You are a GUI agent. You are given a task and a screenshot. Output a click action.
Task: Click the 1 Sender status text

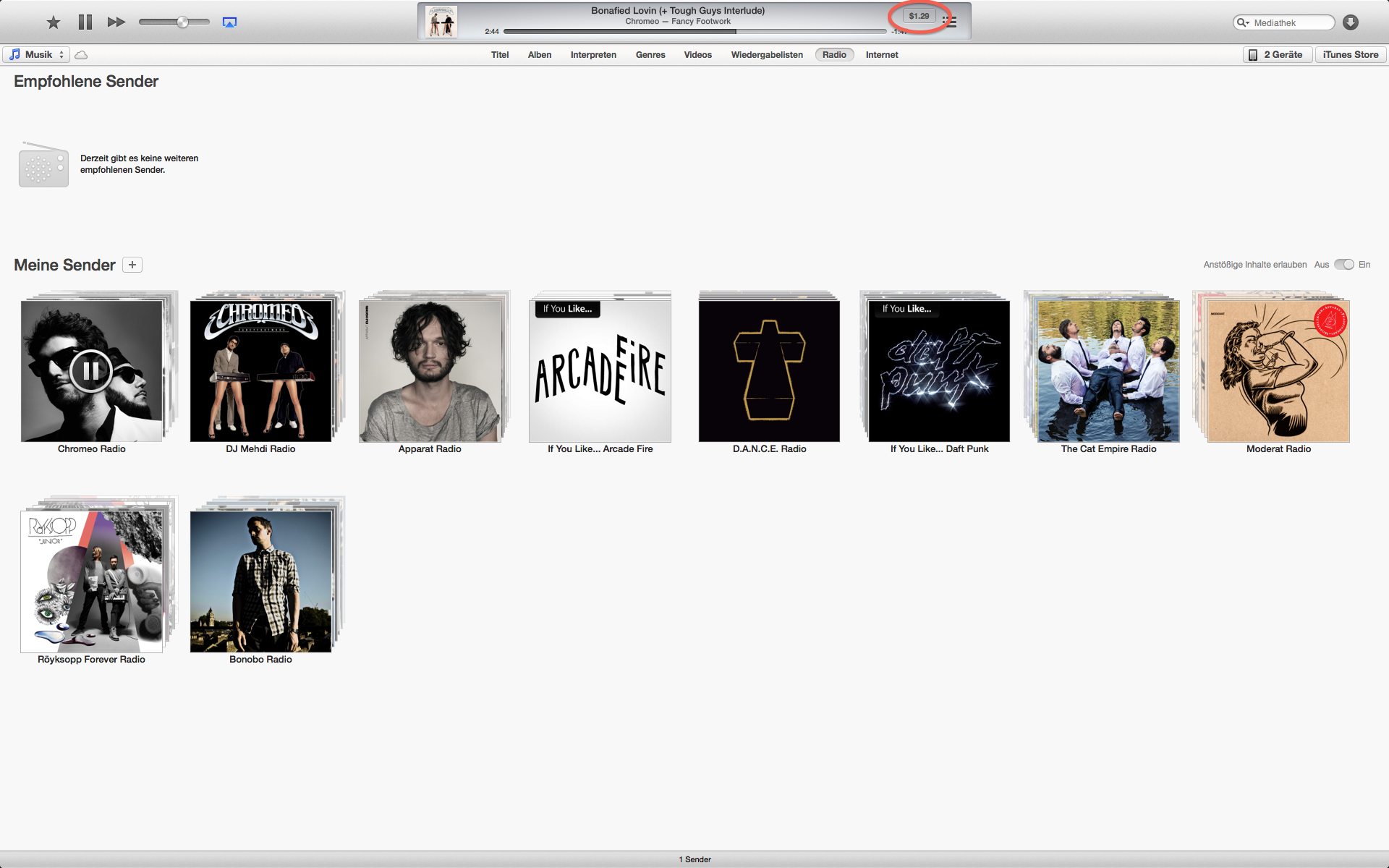pos(694,859)
